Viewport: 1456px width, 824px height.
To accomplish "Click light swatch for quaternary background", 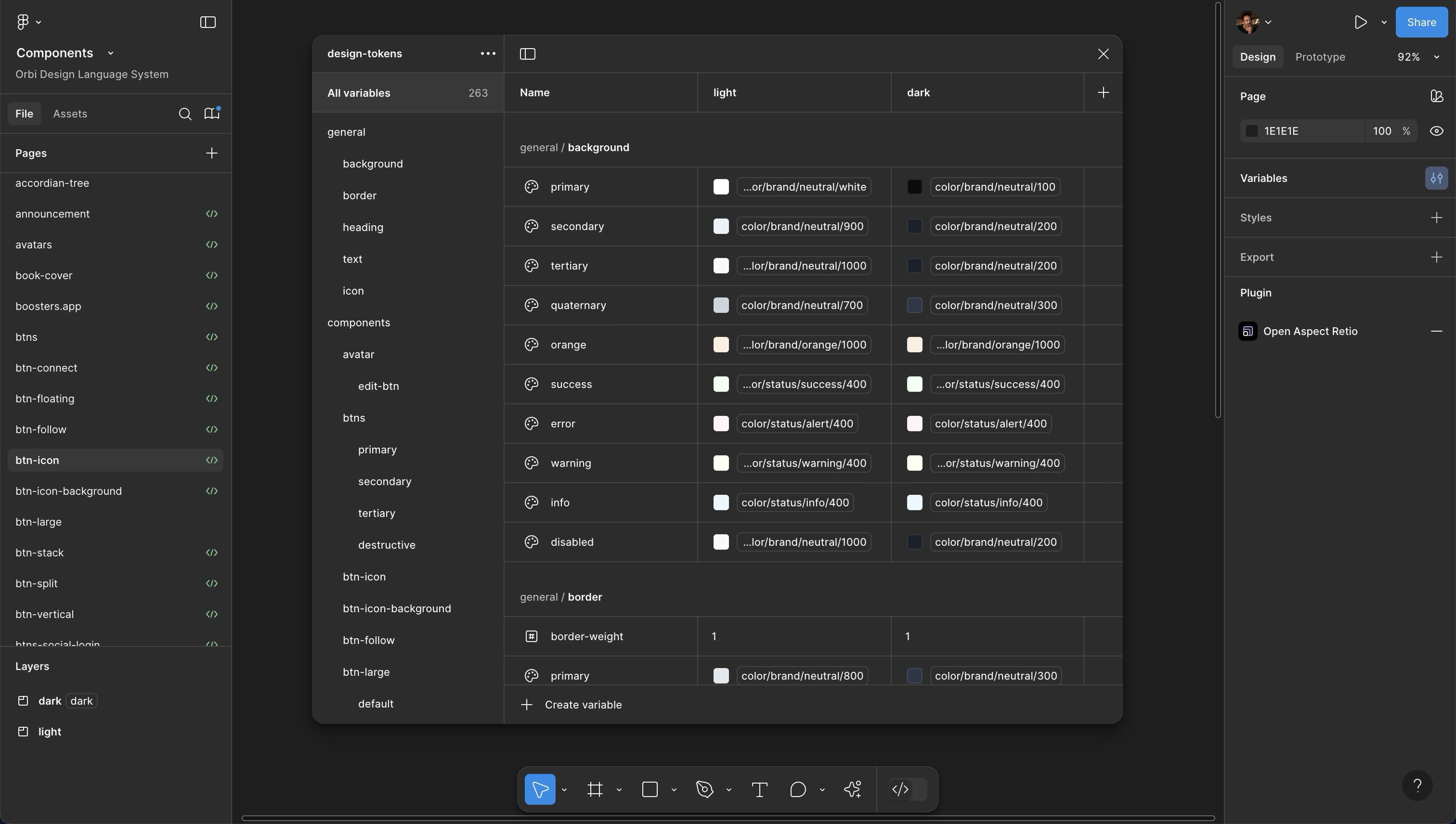I will [721, 306].
